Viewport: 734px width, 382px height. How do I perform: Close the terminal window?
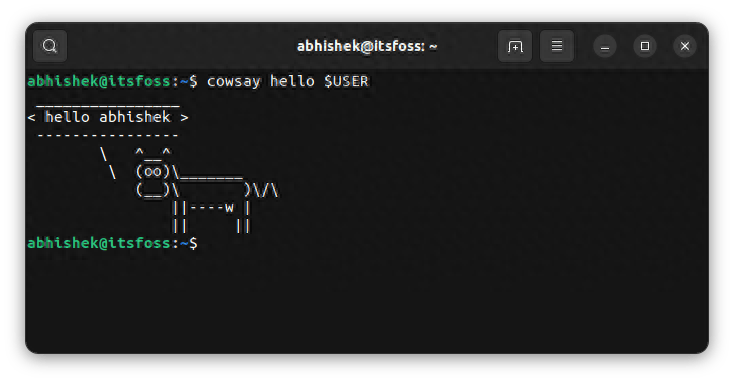(685, 46)
